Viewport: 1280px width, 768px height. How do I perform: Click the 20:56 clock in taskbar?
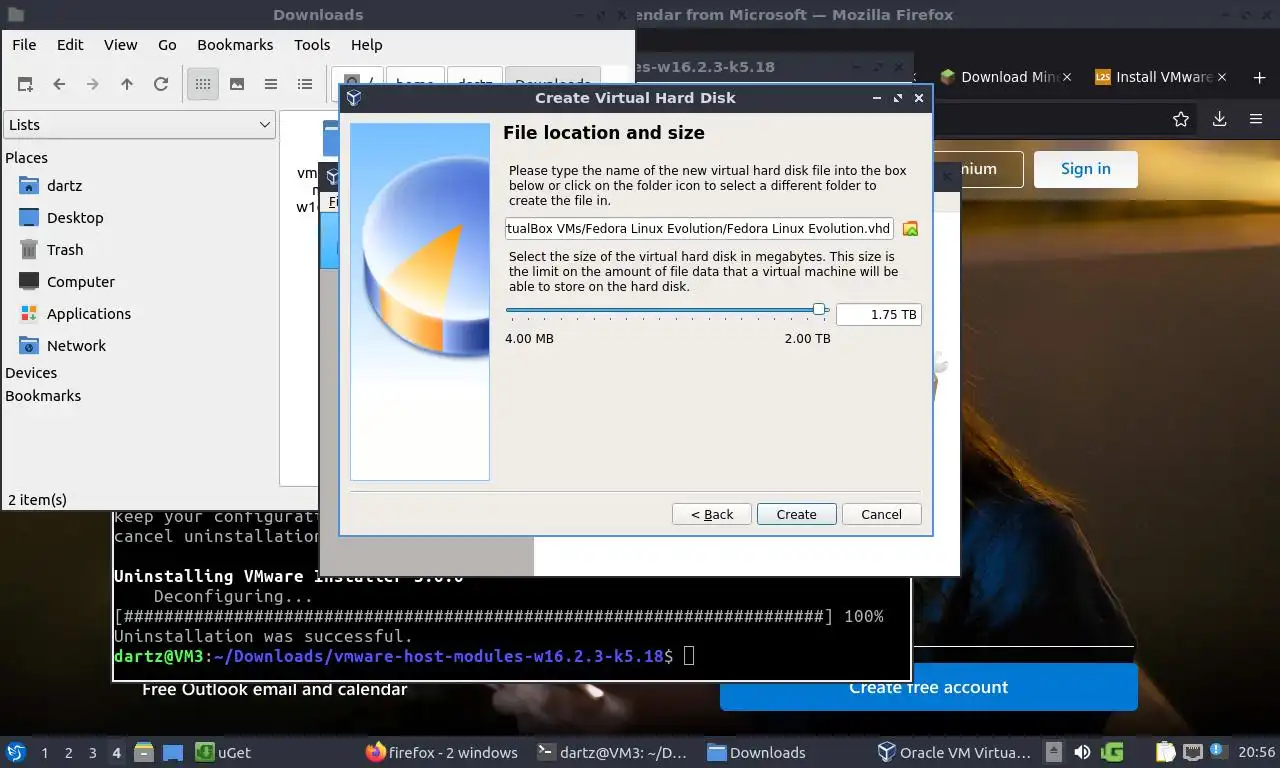[1256, 752]
